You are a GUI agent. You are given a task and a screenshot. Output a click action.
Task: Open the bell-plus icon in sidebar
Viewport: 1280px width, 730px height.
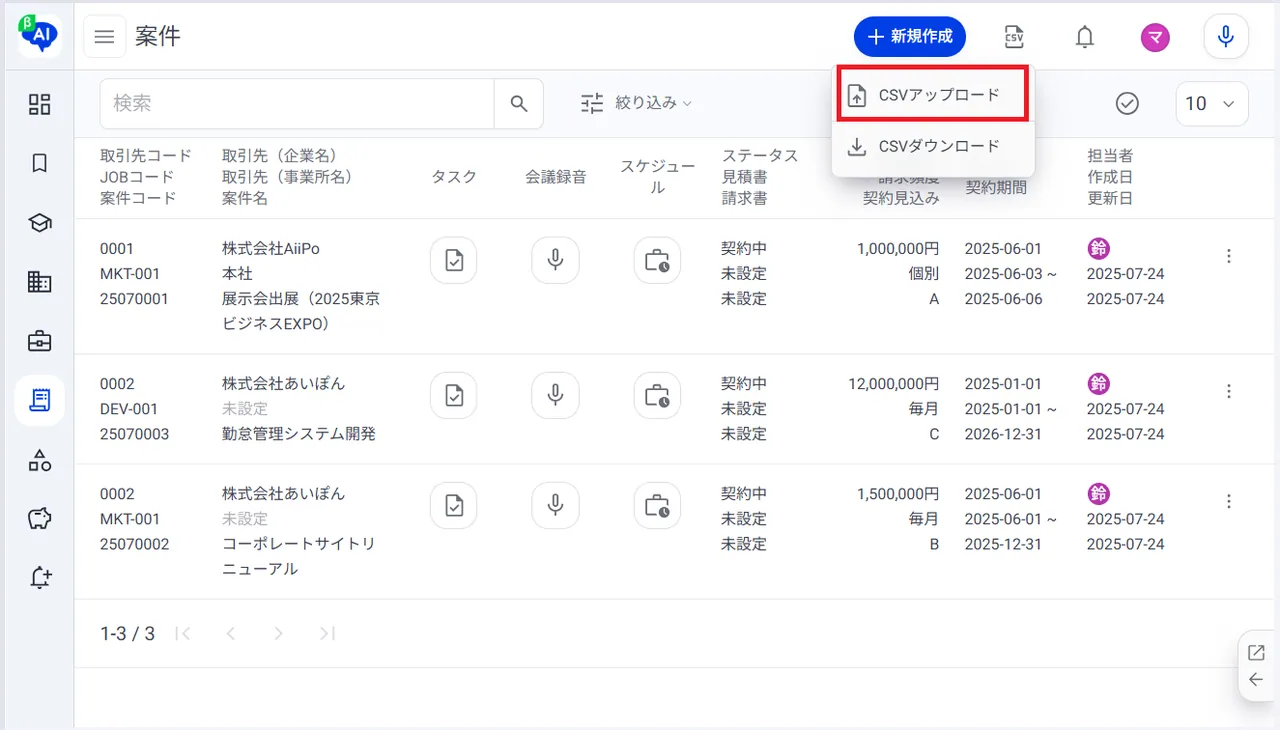coord(40,578)
